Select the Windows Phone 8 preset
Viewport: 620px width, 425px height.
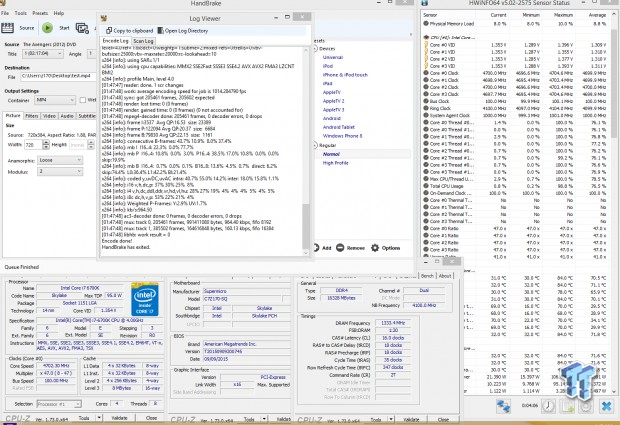[342, 136]
